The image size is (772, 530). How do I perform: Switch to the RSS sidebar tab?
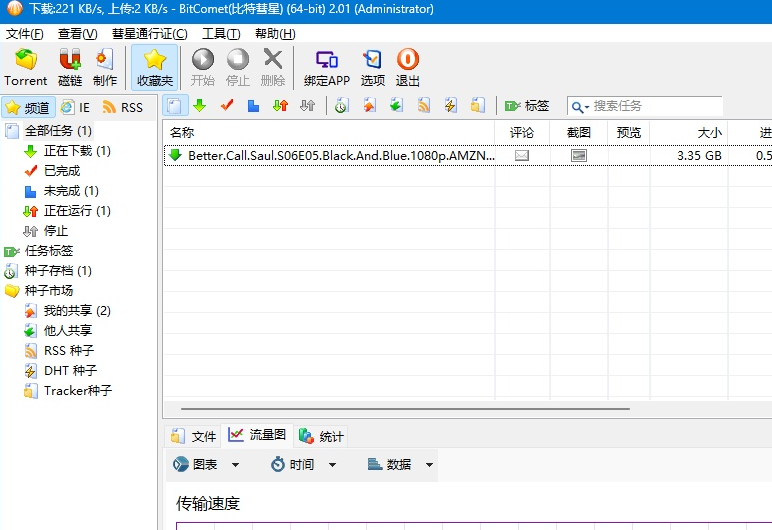coord(123,107)
